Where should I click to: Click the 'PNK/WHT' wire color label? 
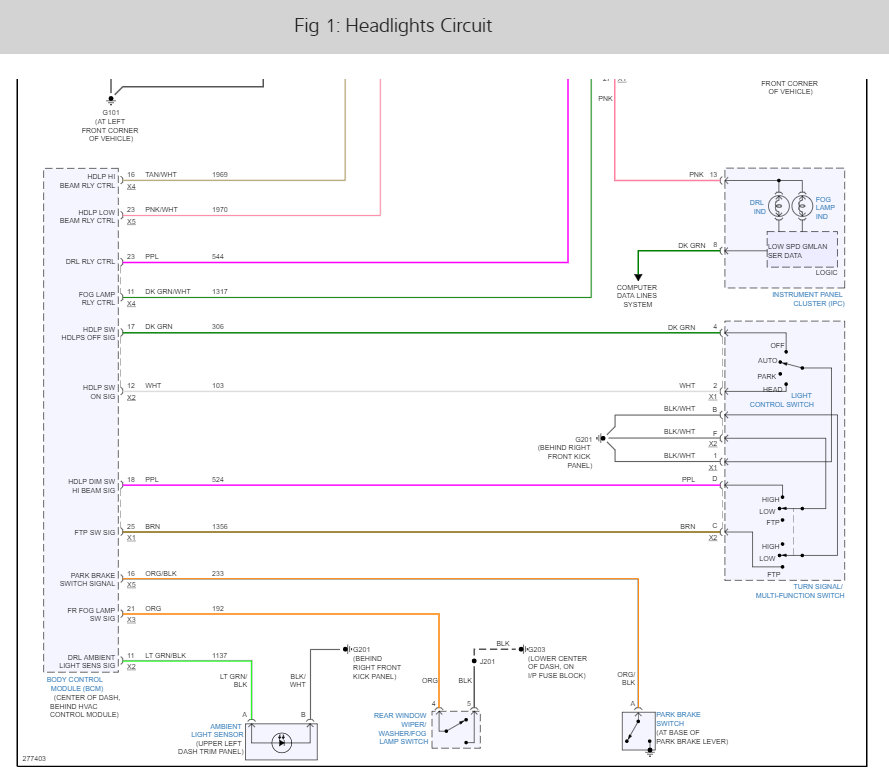point(162,210)
